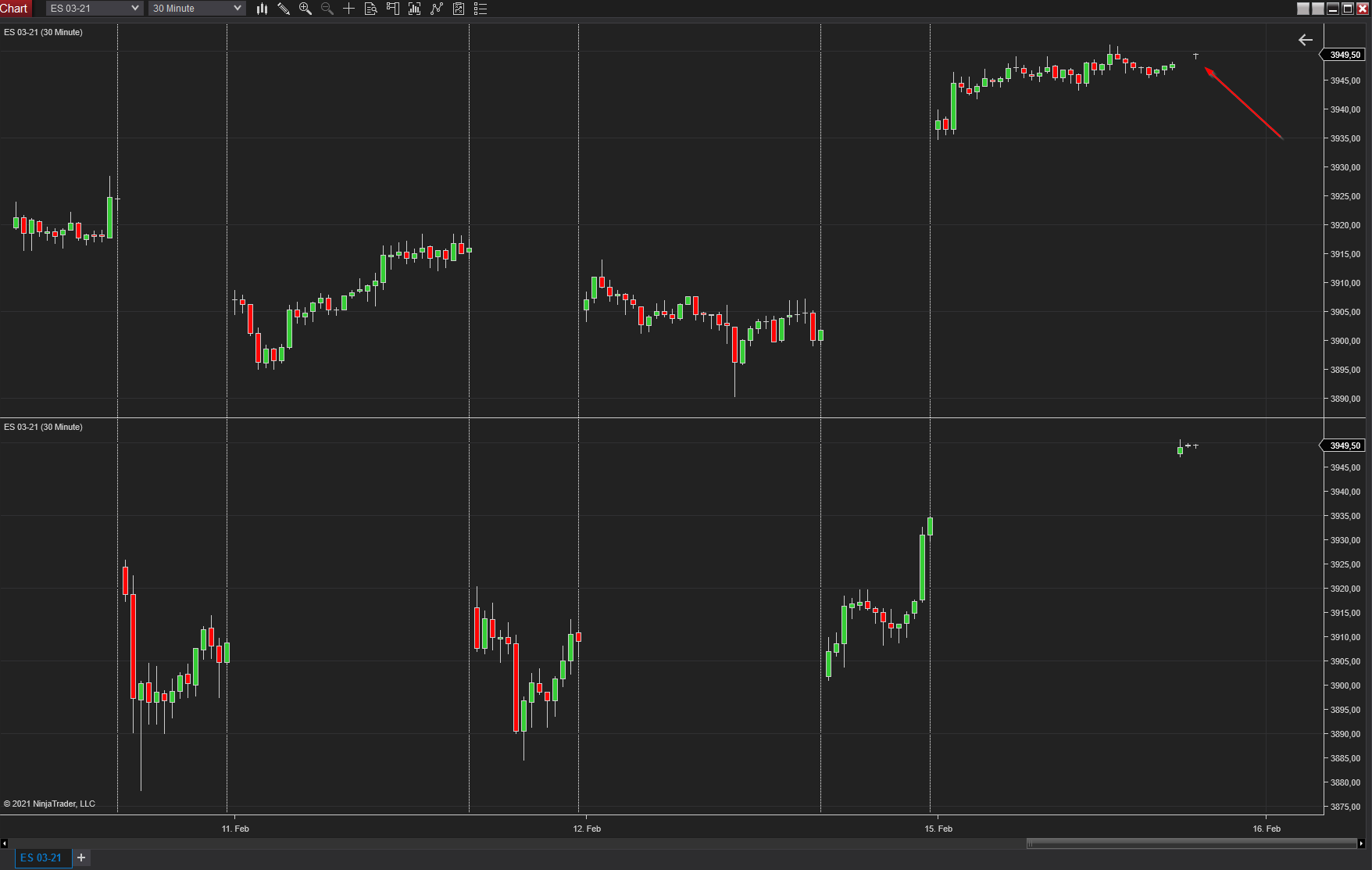Image resolution: width=1372 pixels, height=870 pixels.
Task: Click the Zoom In magnifier icon
Action: [x=305, y=9]
